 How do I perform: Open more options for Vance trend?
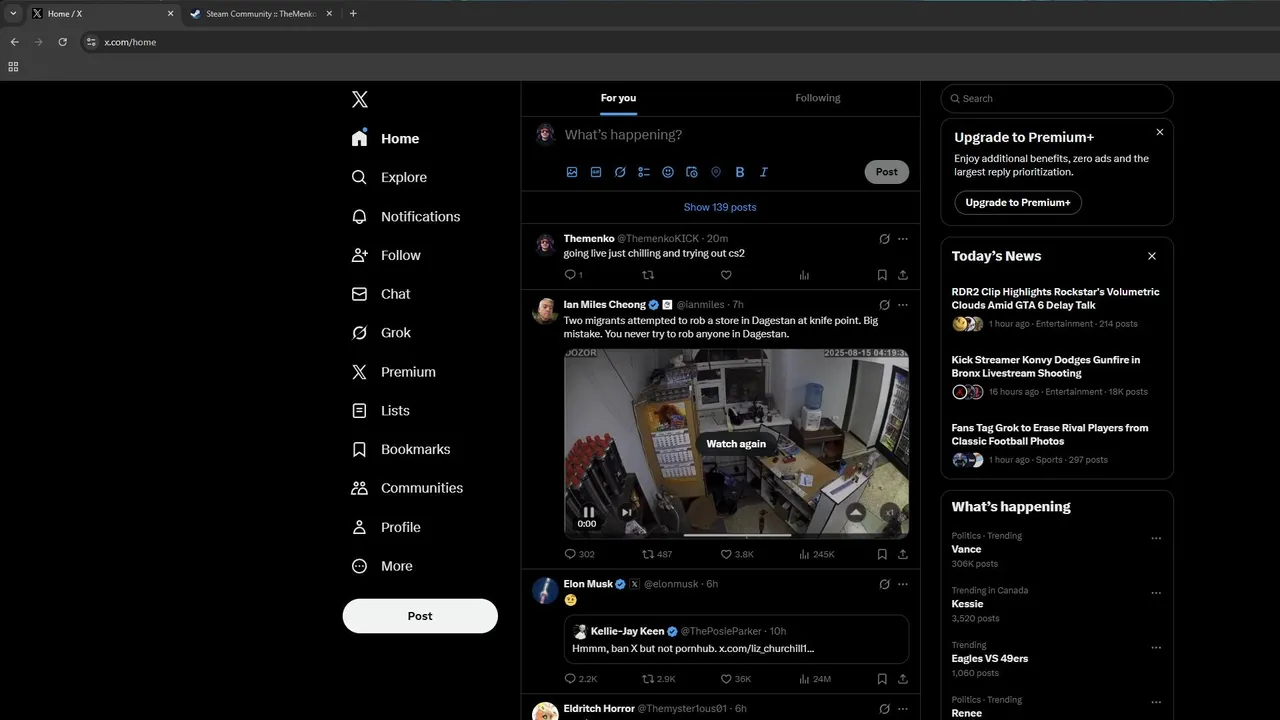tap(1156, 538)
